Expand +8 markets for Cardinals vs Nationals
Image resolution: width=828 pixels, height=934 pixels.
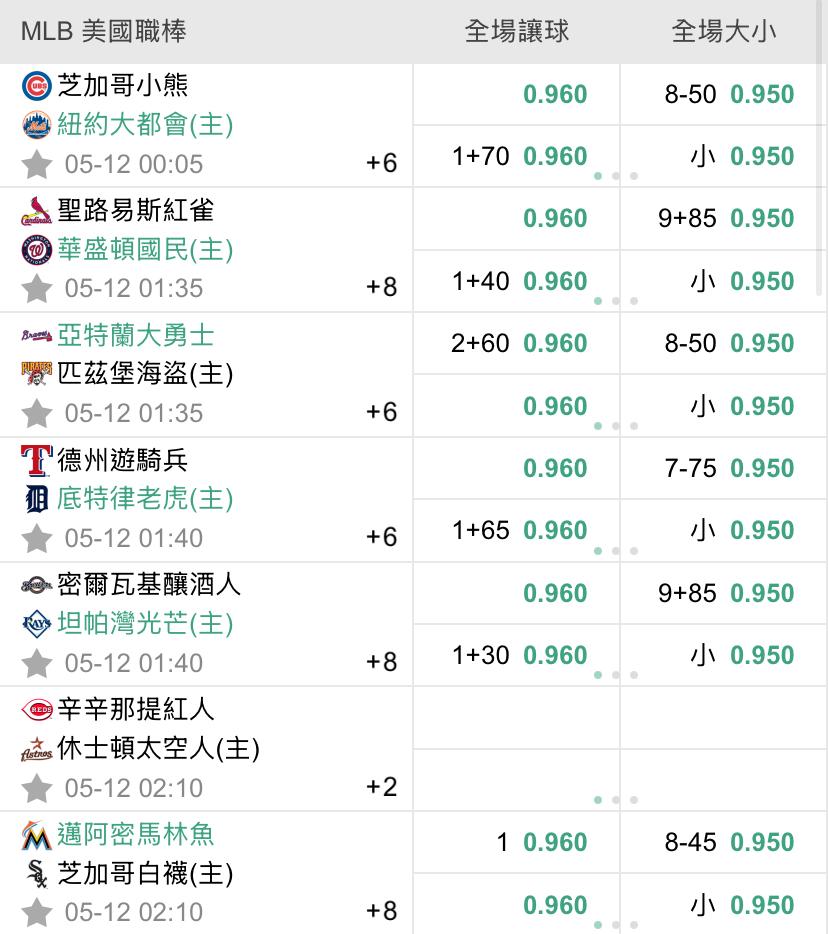[x=381, y=288]
